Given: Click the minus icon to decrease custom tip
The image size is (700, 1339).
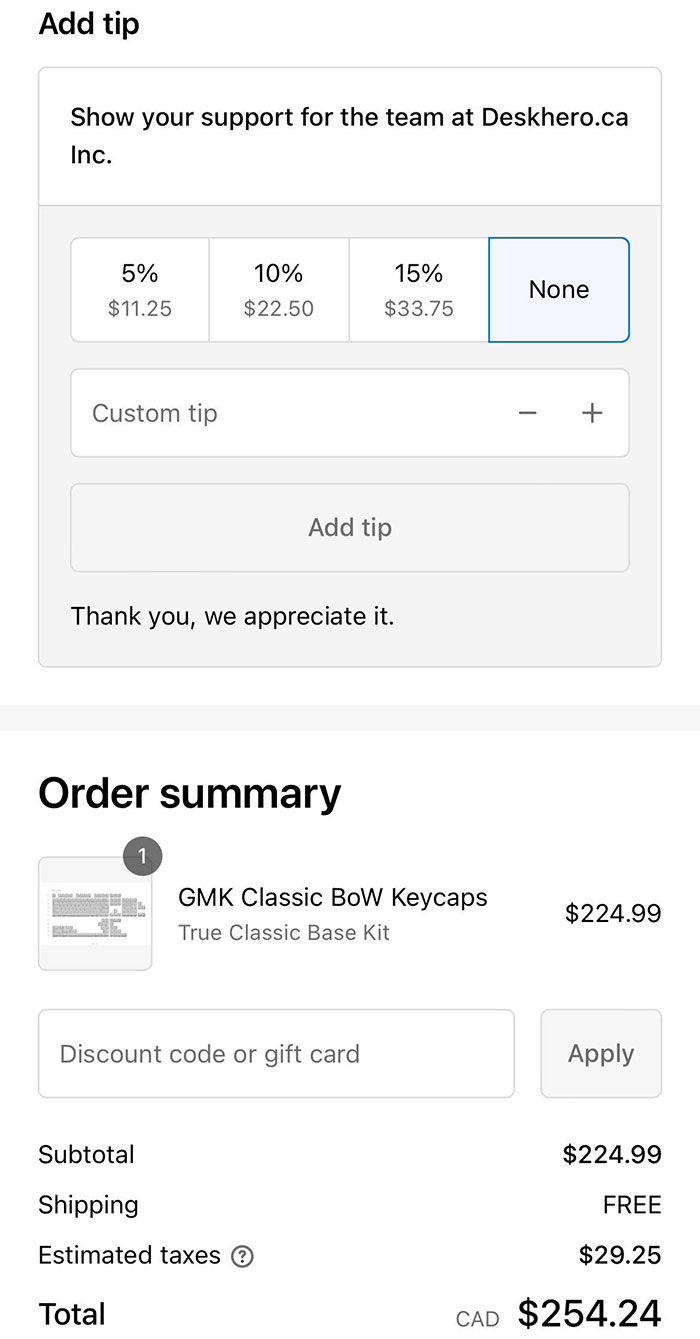Looking at the screenshot, I should [x=528, y=412].
